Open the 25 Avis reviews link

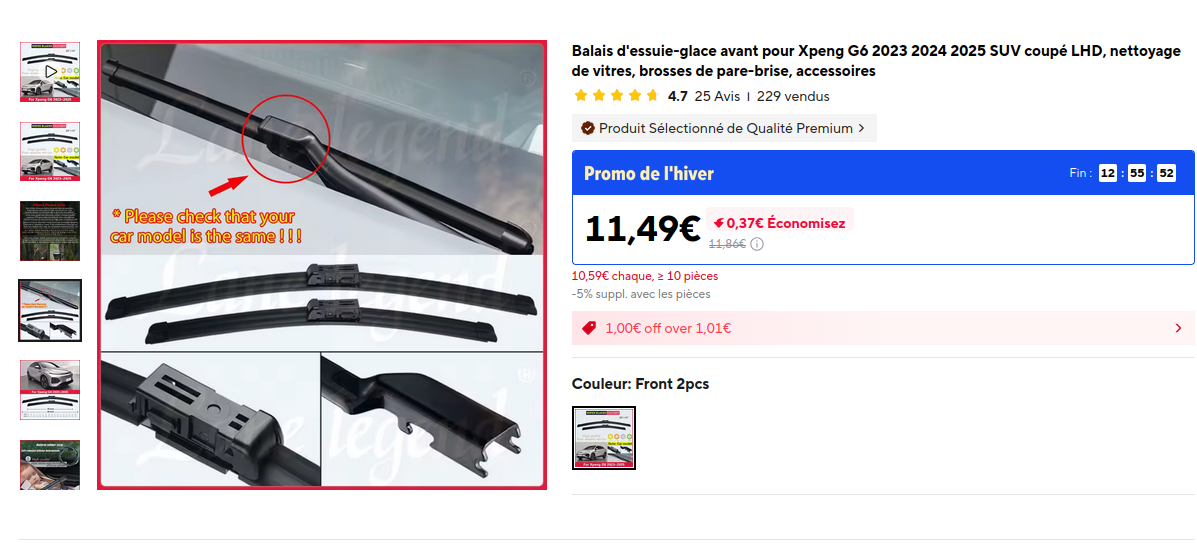[718, 96]
